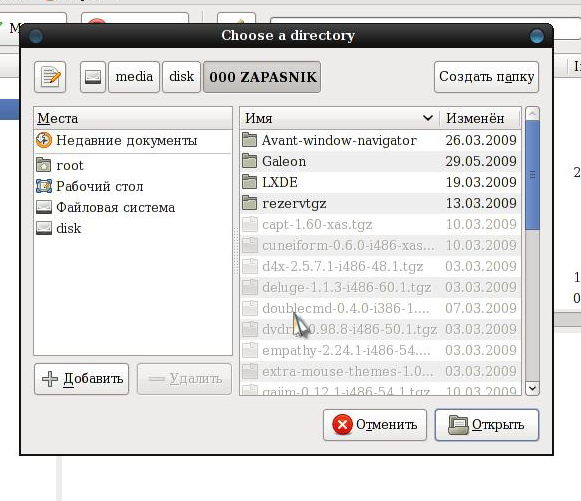Click the d4x-2.5.7.1-i486-48.1.tgz file

pyautogui.click(x=380, y=266)
